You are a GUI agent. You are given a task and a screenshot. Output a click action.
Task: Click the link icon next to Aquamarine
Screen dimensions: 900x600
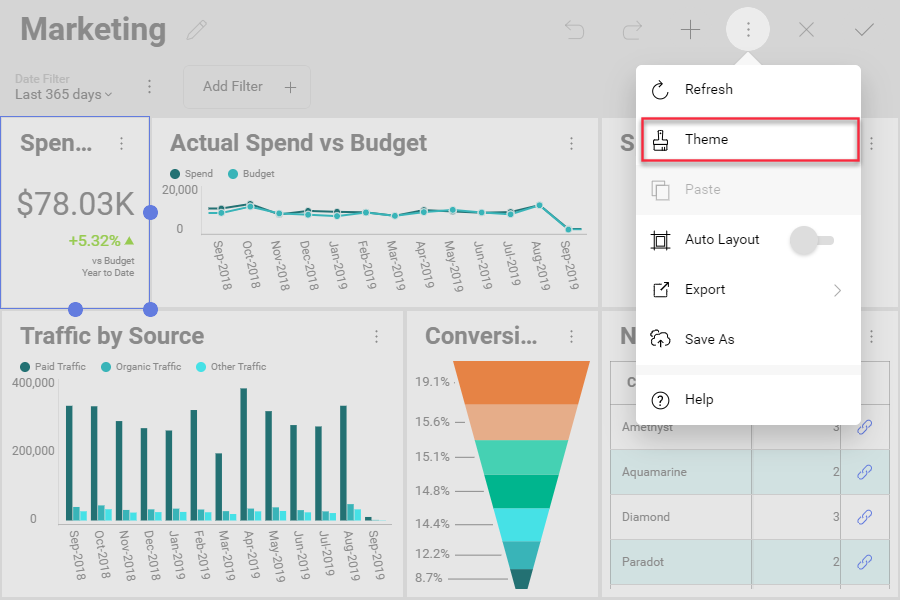coord(864,472)
